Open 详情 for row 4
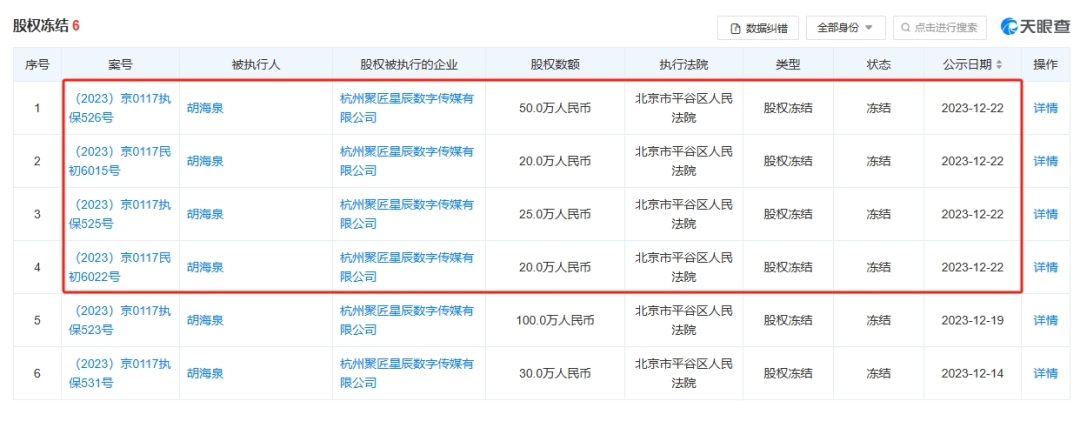The width and height of the screenshot is (1080, 428). coord(1046,267)
